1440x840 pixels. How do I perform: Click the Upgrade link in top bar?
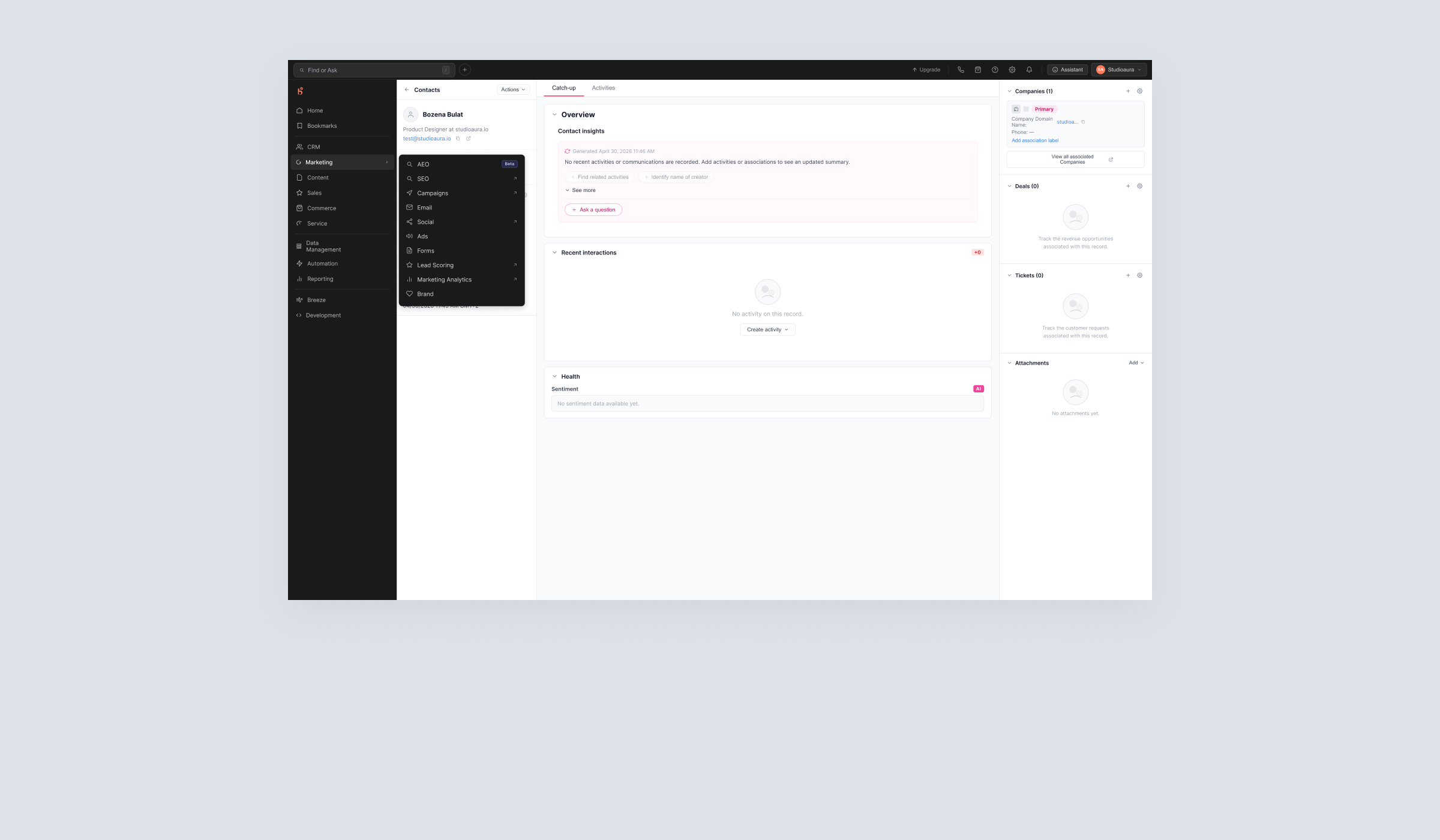pyautogui.click(x=926, y=70)
